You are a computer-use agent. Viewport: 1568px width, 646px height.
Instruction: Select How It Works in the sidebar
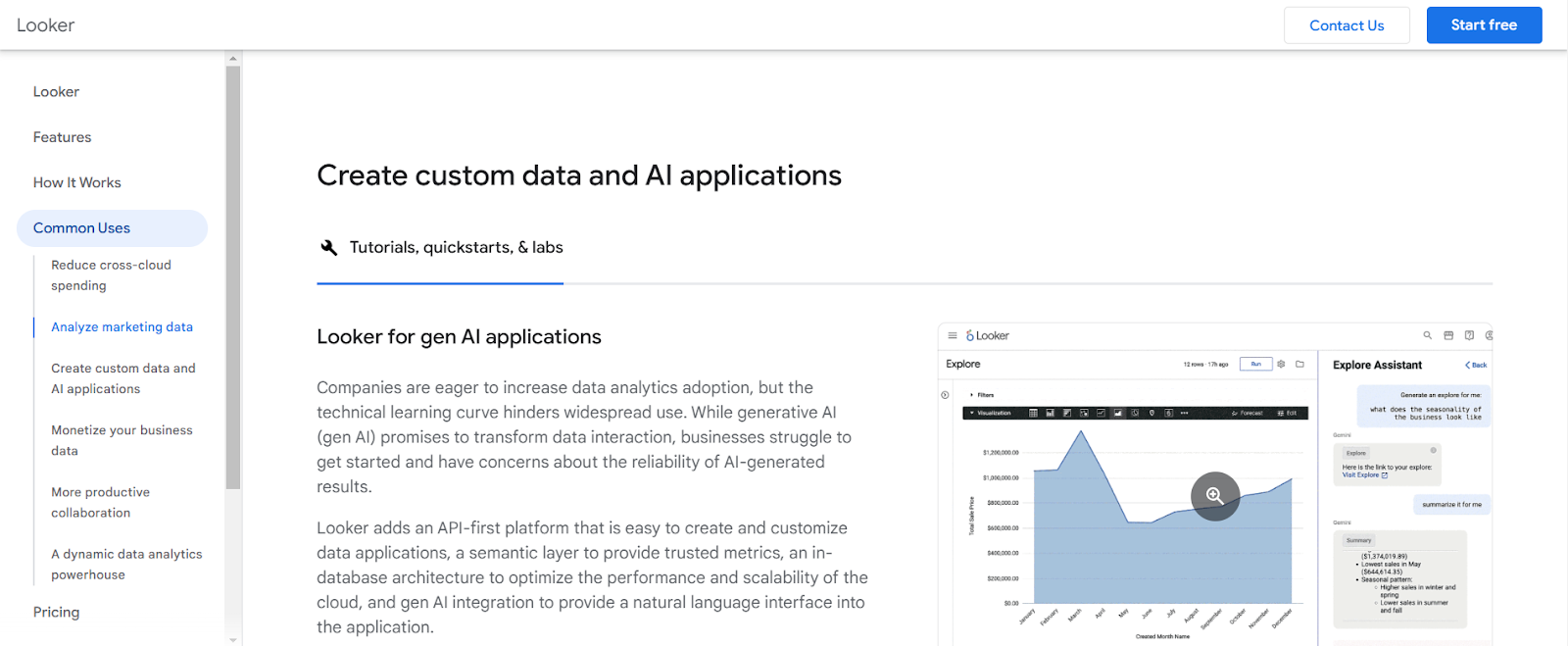coord(76,182)
